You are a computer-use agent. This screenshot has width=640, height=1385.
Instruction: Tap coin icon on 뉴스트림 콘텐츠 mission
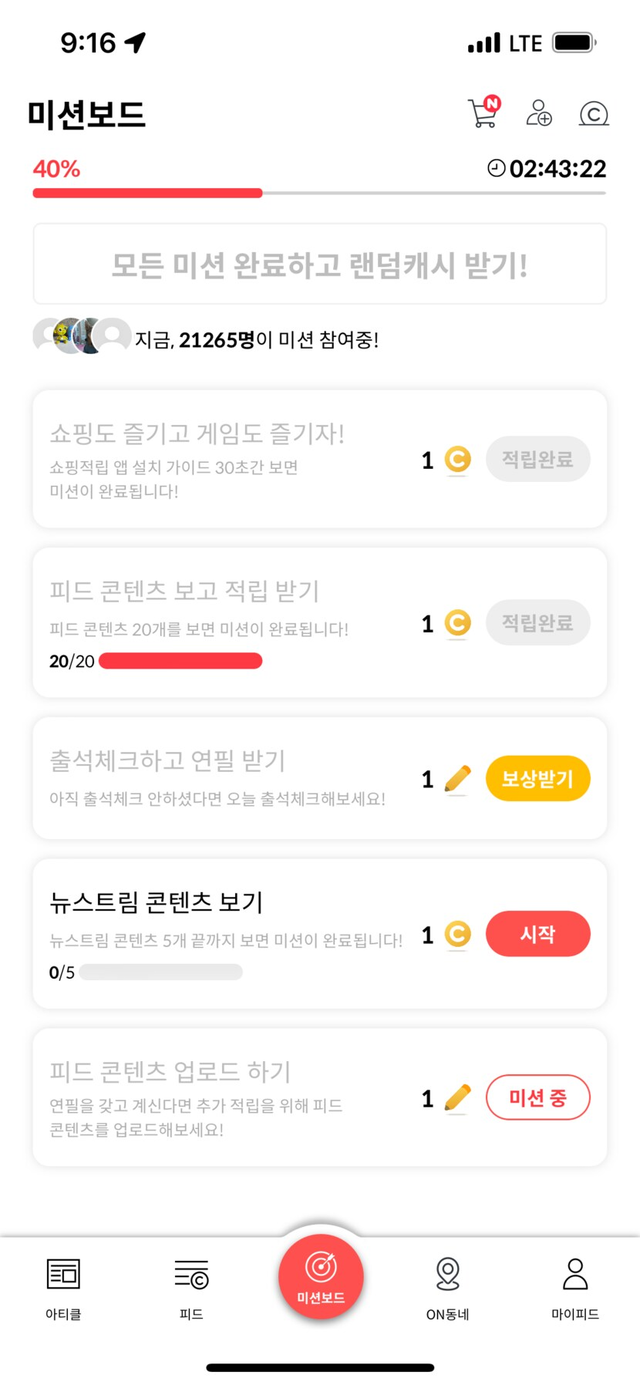point(457,935)
